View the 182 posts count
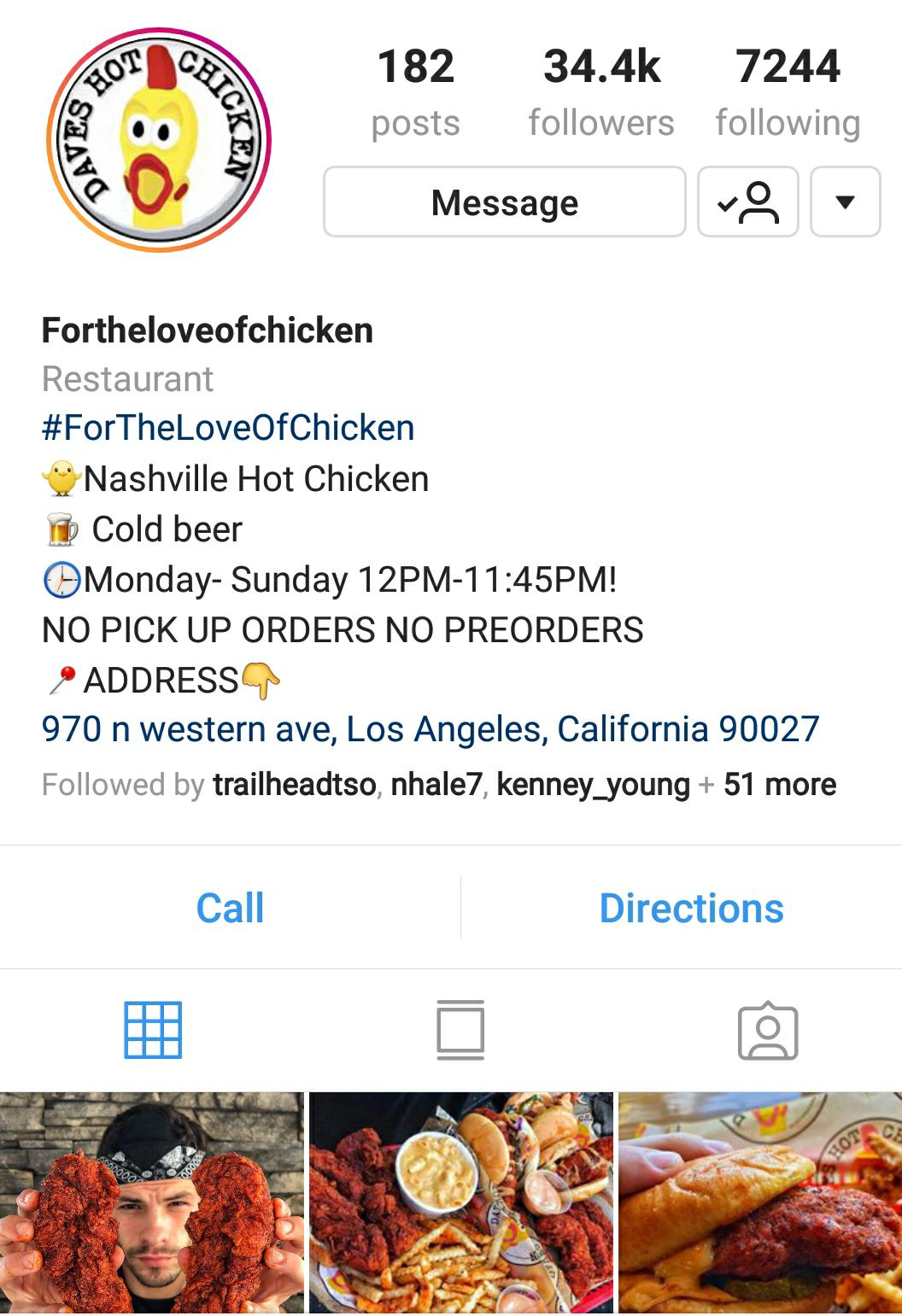902x1316 pixels. pos(416,92)
